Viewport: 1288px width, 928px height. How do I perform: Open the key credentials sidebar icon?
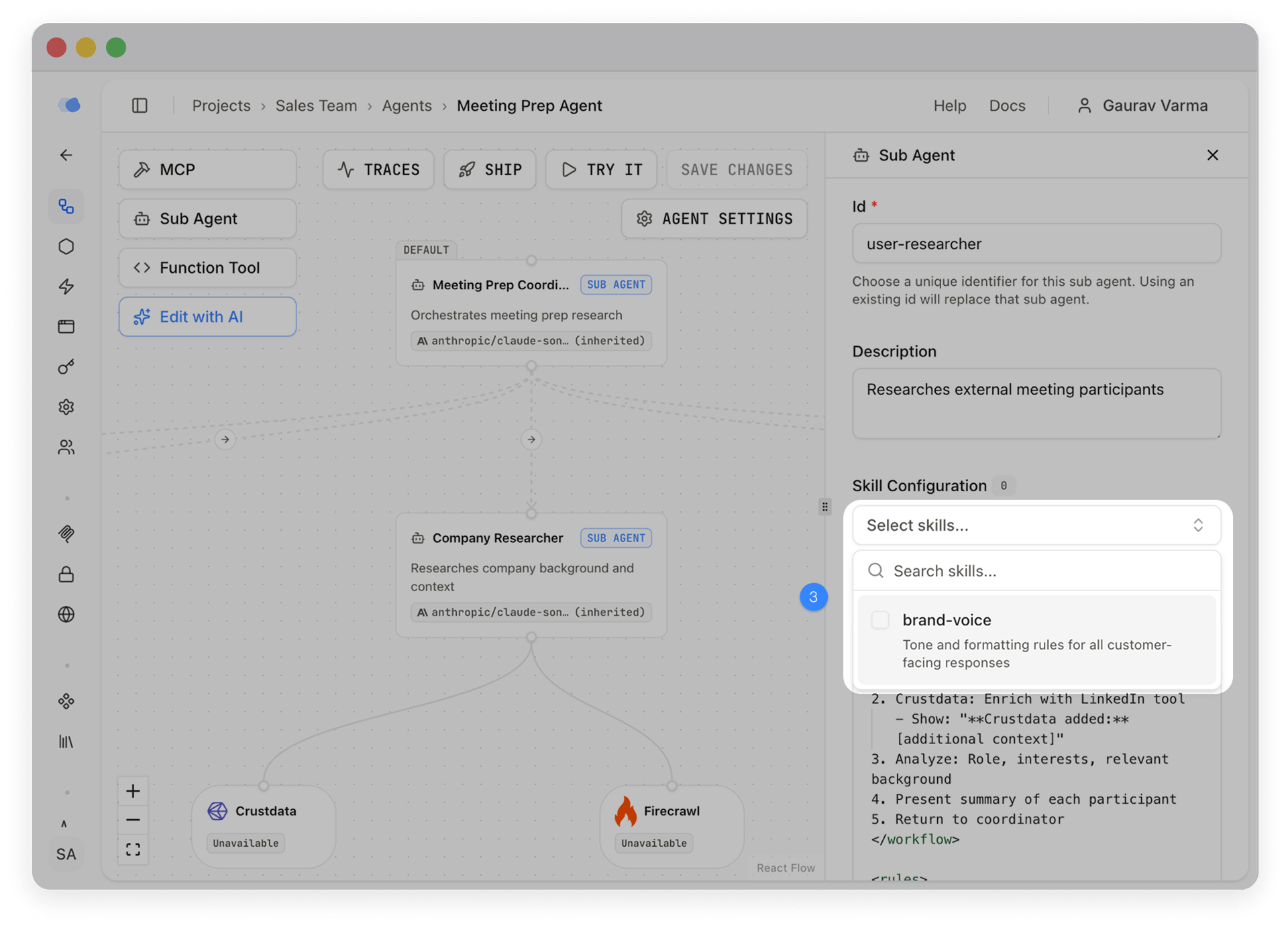point(66,367)
